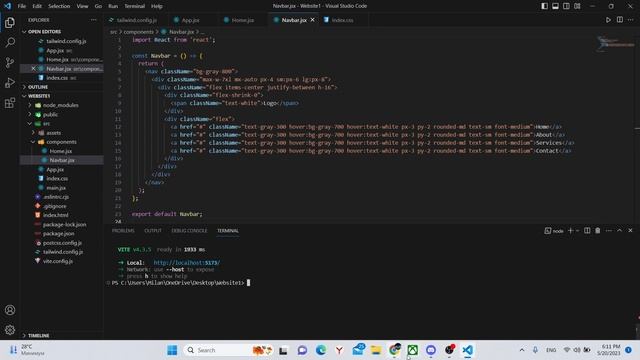640x360 pixels.
Task: Open vite.config.js in the file tree
Action: (x=61, y=261)
